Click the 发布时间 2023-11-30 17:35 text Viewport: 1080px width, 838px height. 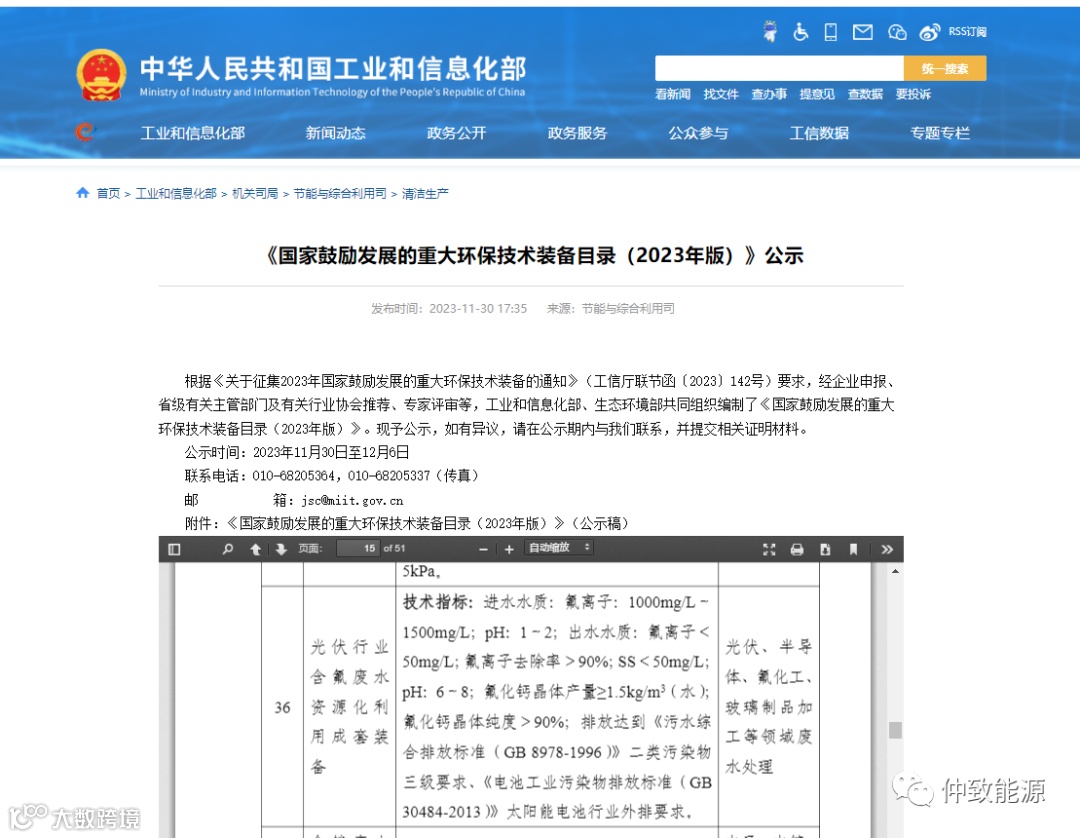[449, 308]
